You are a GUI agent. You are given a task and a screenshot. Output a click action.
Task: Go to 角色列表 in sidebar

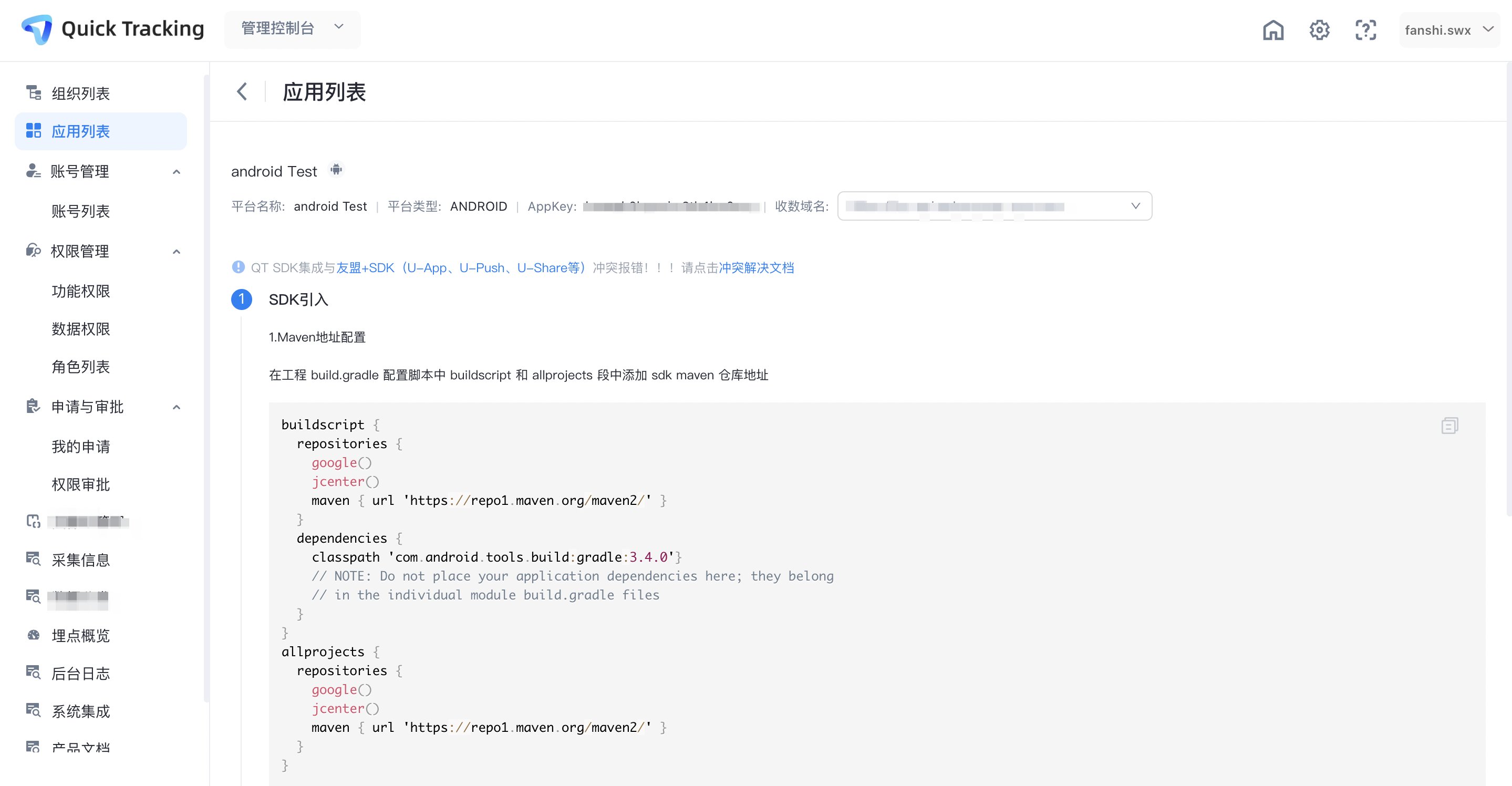80,367
